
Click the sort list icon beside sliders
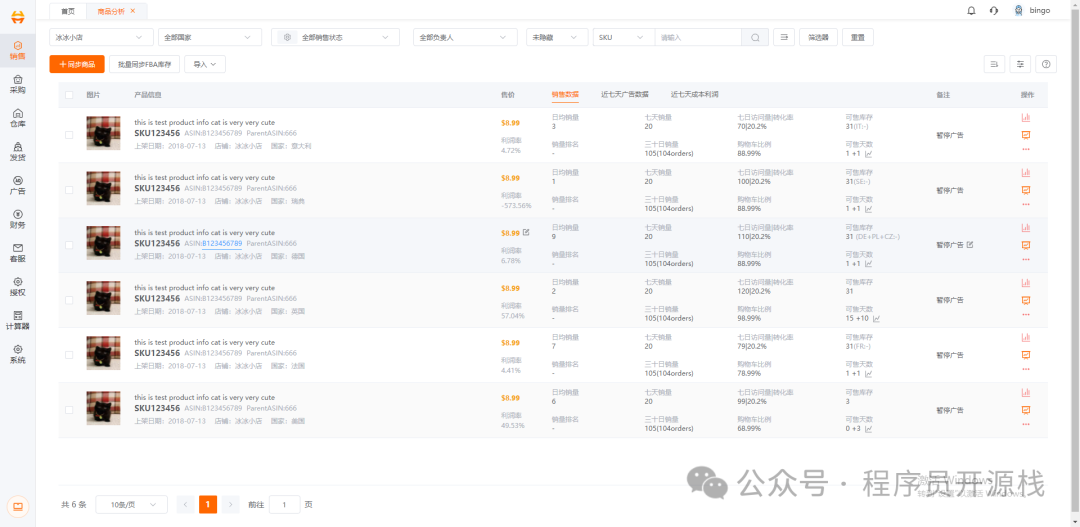point(994,64)
